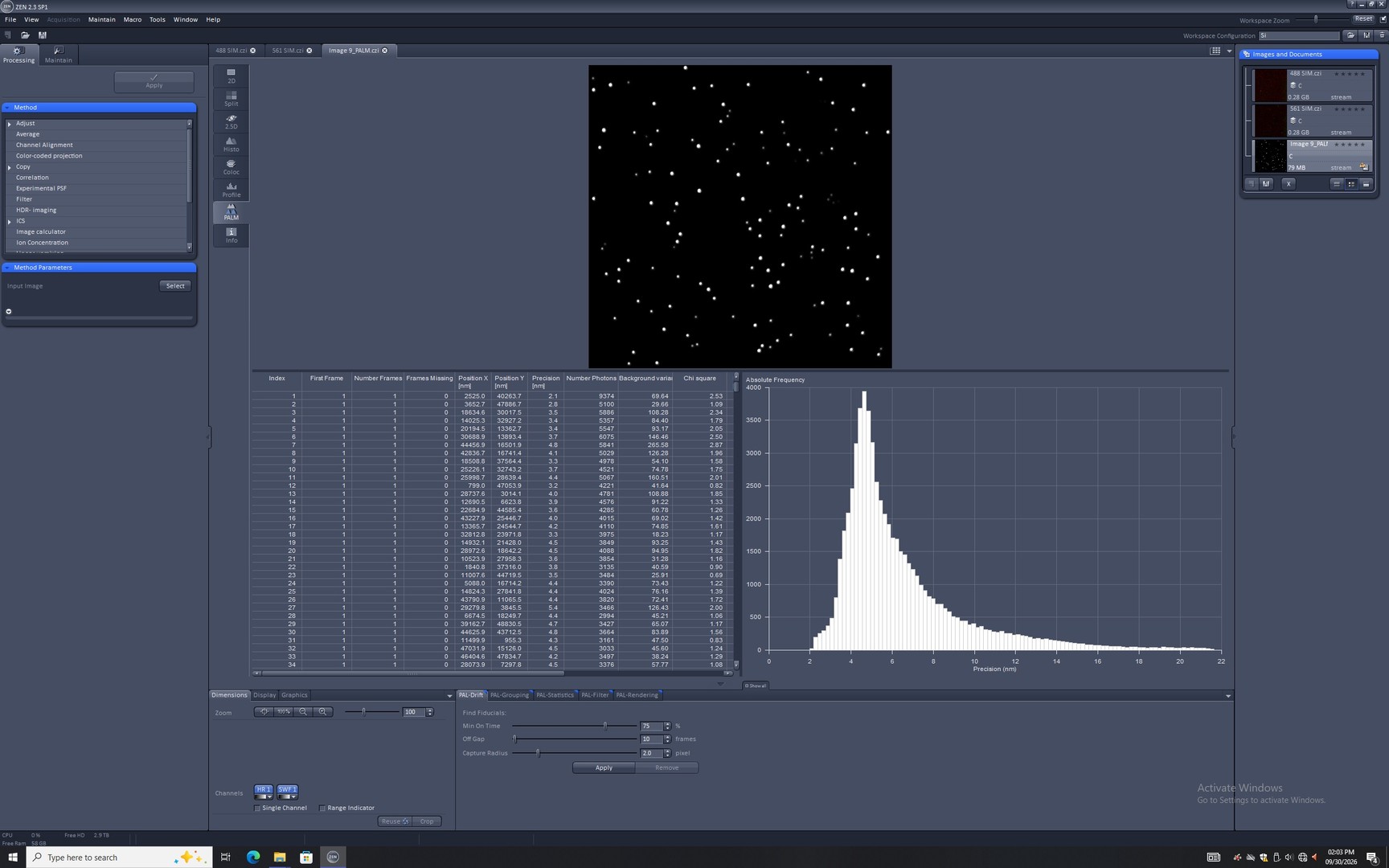
Task: Select the PALM view icon
Action: click(x=231, y=212)
